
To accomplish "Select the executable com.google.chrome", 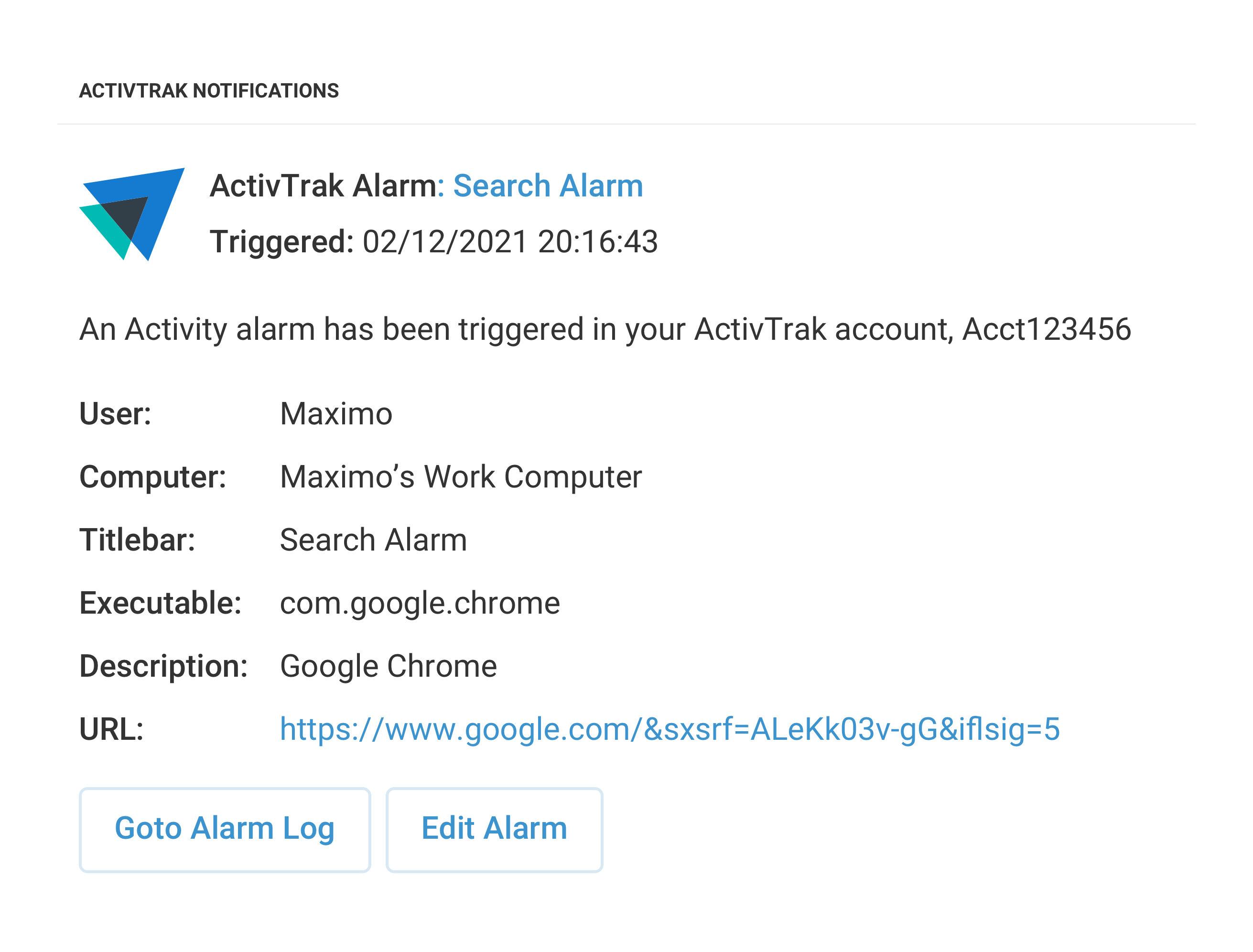I will coord(420,603).
